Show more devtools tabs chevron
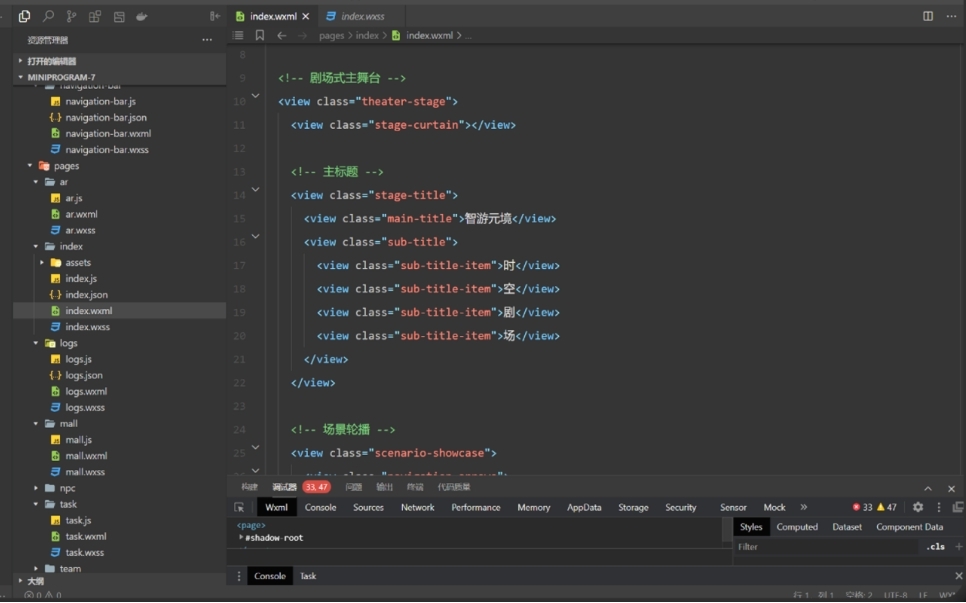The width and height of the screenshot is (966, 603). pyautogui.click(x=803, y=508)
